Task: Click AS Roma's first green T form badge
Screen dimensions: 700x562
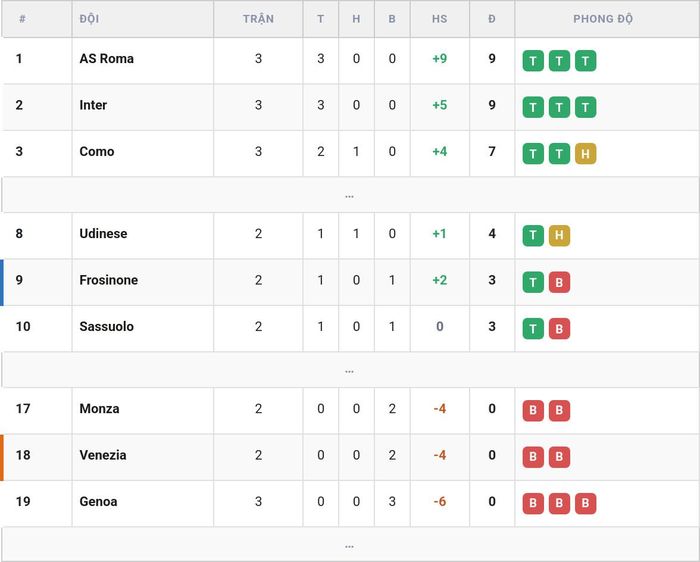Action: click(533, 61)
